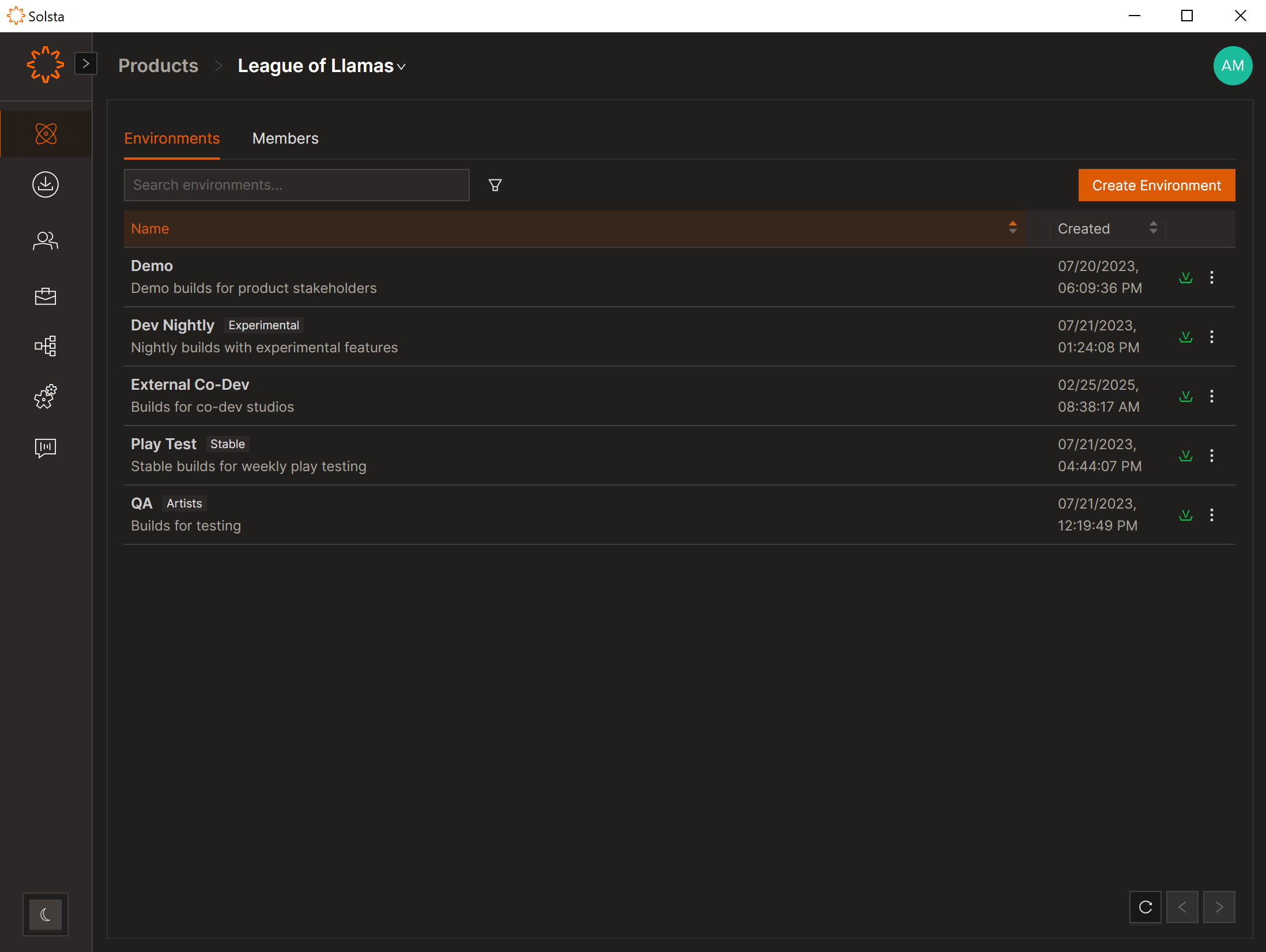Image resolution: width=1266 pixels, height=952 pixels.
Task: Focus the Search environments input field
Action: tap(296, 185)
